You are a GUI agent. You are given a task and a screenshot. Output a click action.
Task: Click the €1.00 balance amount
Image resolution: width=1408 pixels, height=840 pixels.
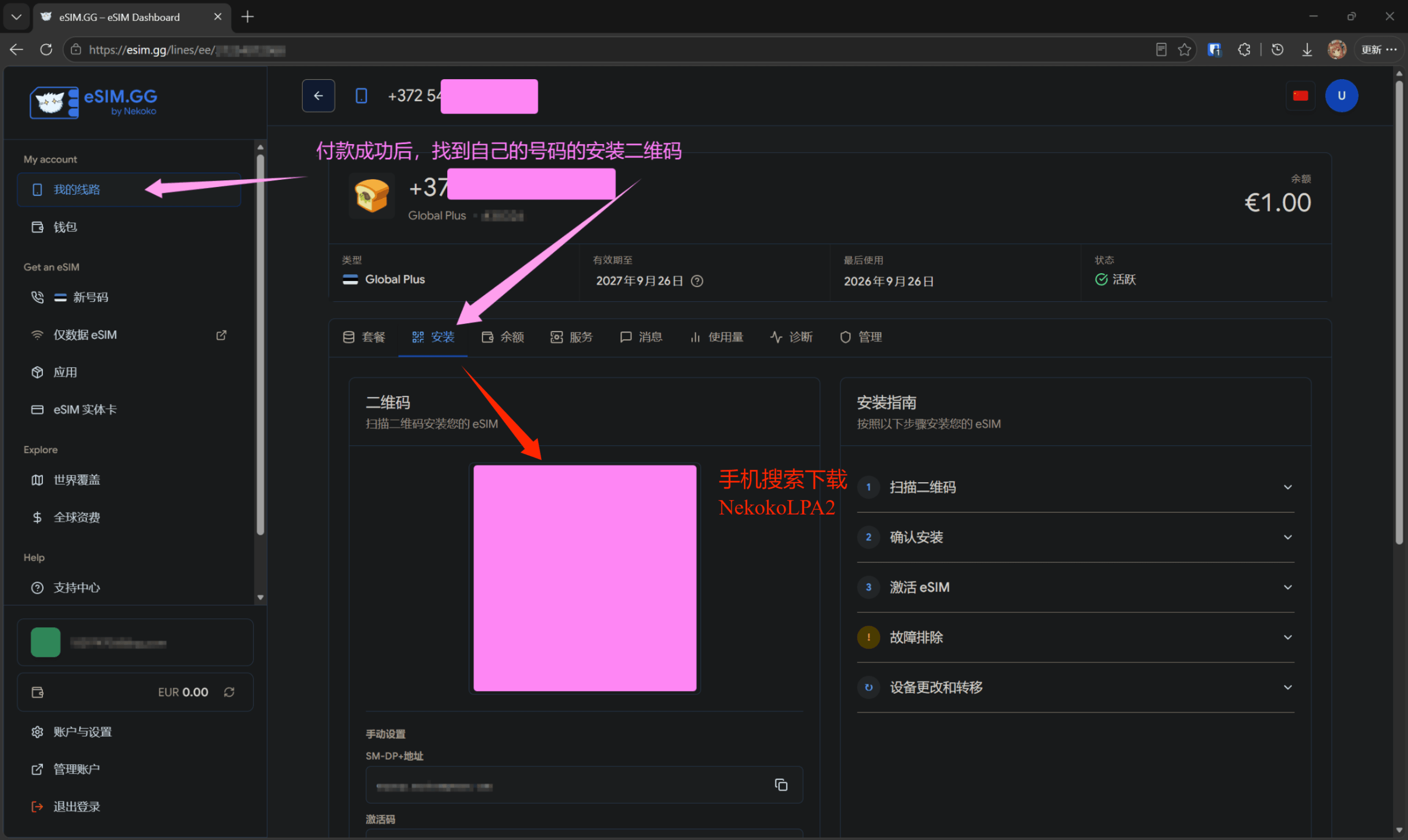click(1277, 203)
